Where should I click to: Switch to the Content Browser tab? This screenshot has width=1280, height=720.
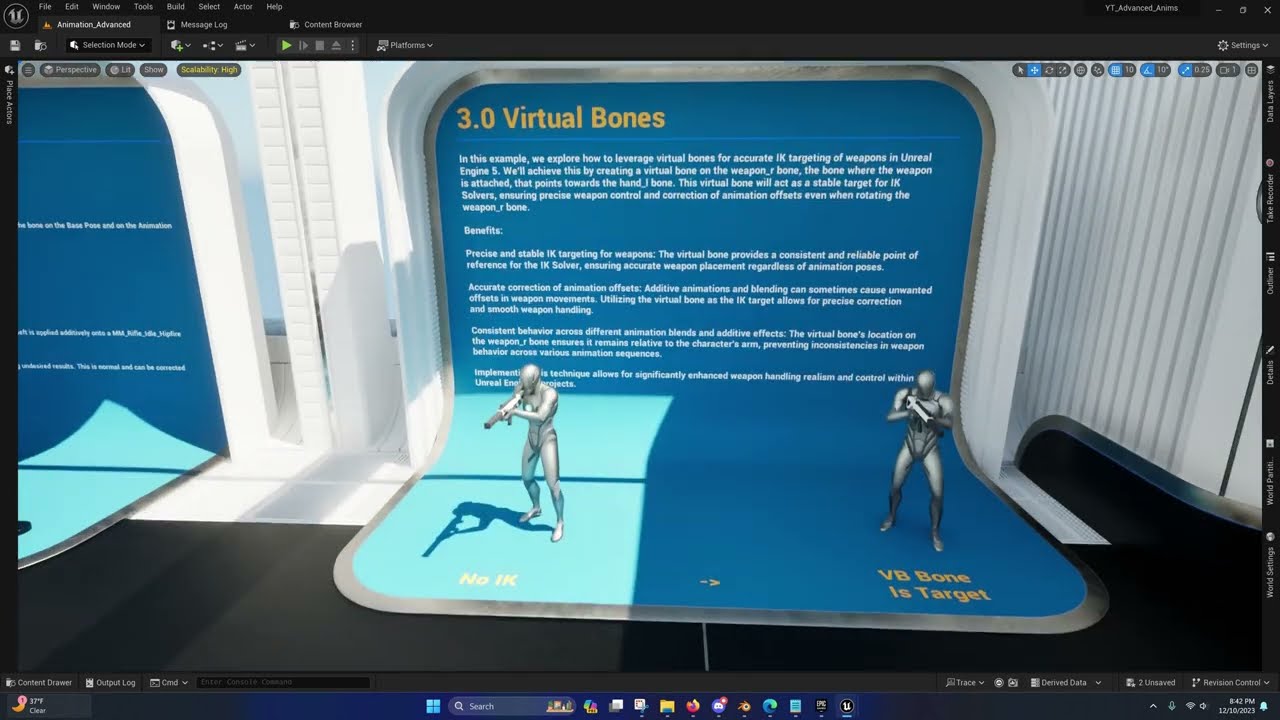326,24
